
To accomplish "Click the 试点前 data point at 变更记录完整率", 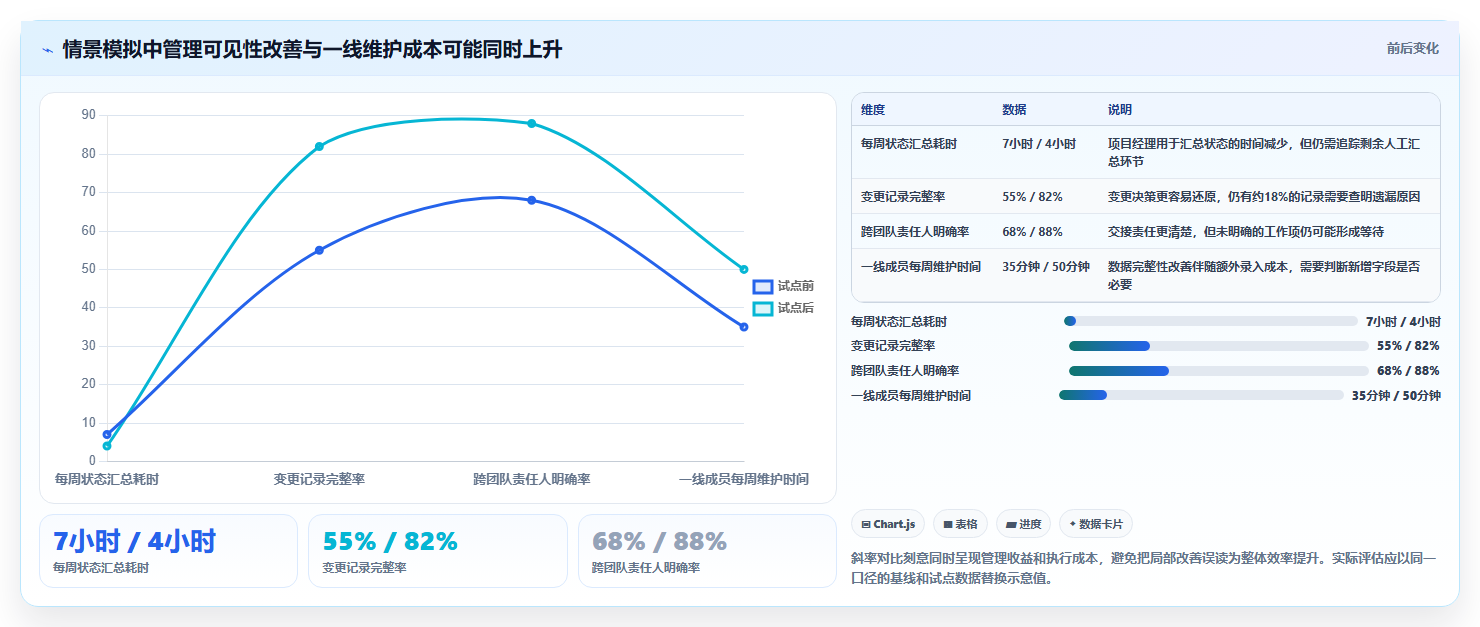I will point(319,250).
